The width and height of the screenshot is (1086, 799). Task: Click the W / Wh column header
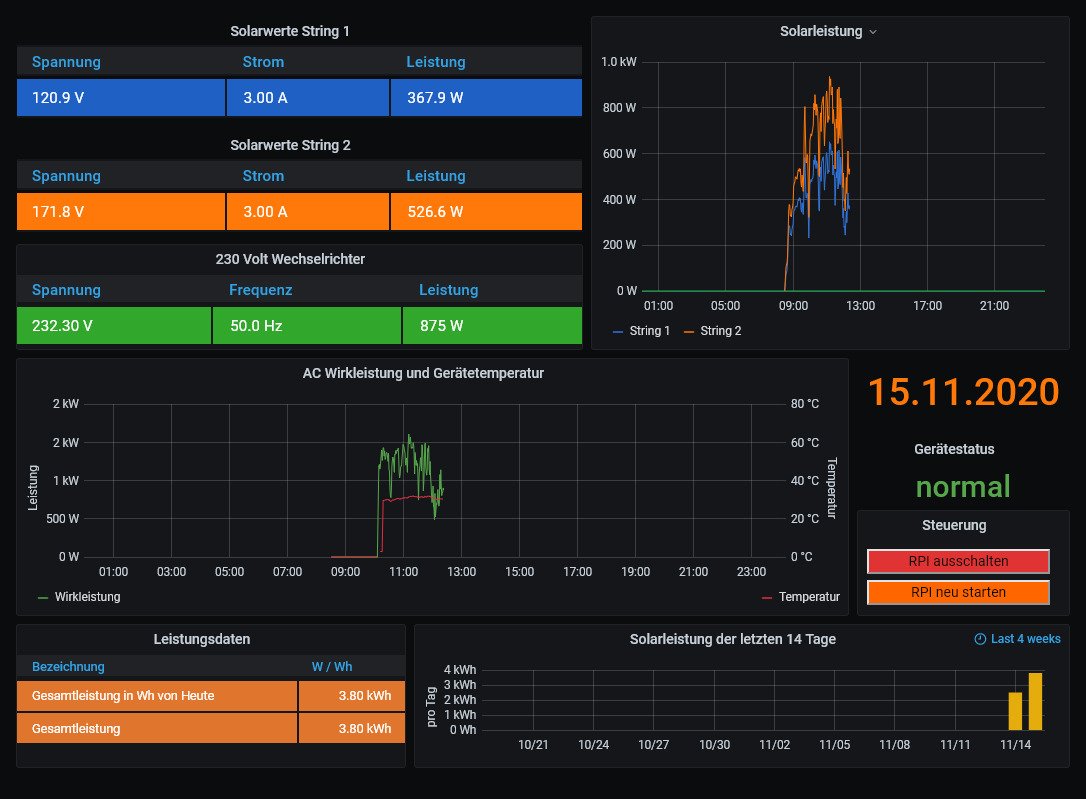tap(331, 667)
